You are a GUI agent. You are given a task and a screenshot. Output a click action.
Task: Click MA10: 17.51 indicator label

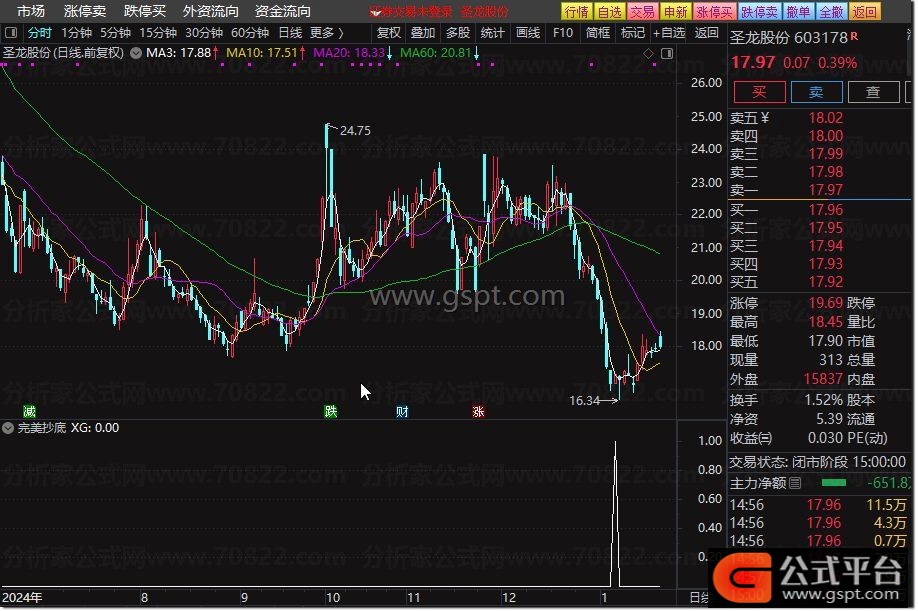coord(262,53)
